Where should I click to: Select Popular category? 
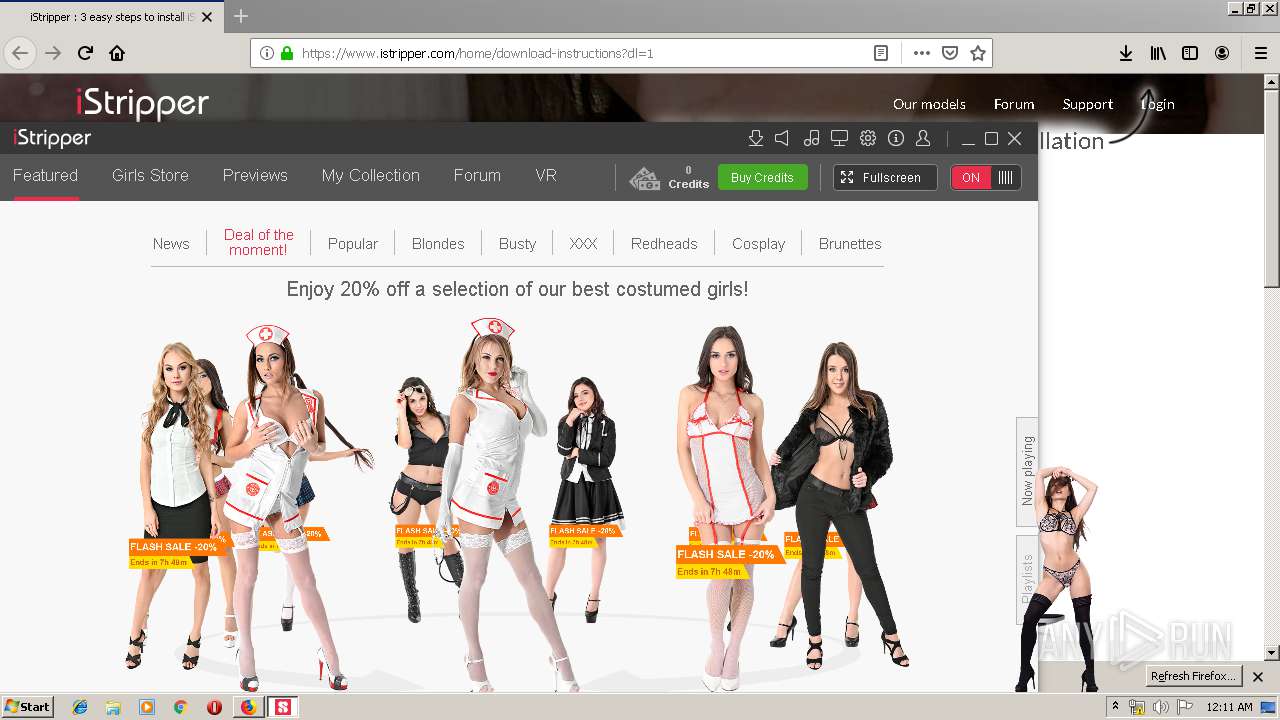pos(353,243)
